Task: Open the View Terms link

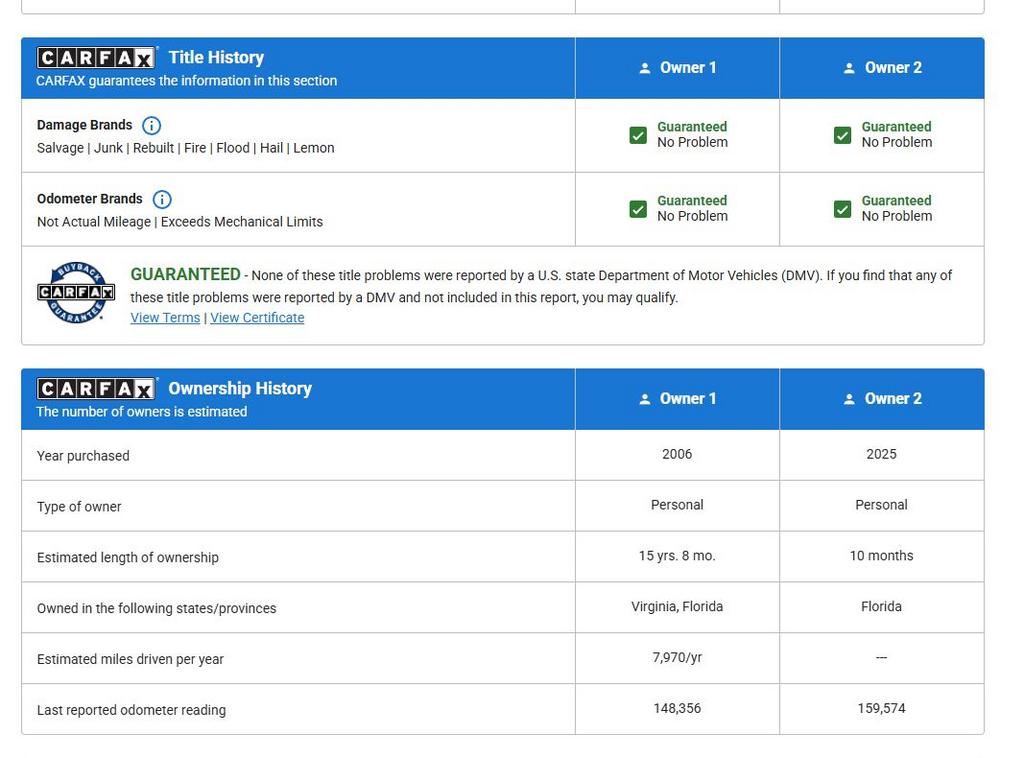Action: click(x=165, y=318)
